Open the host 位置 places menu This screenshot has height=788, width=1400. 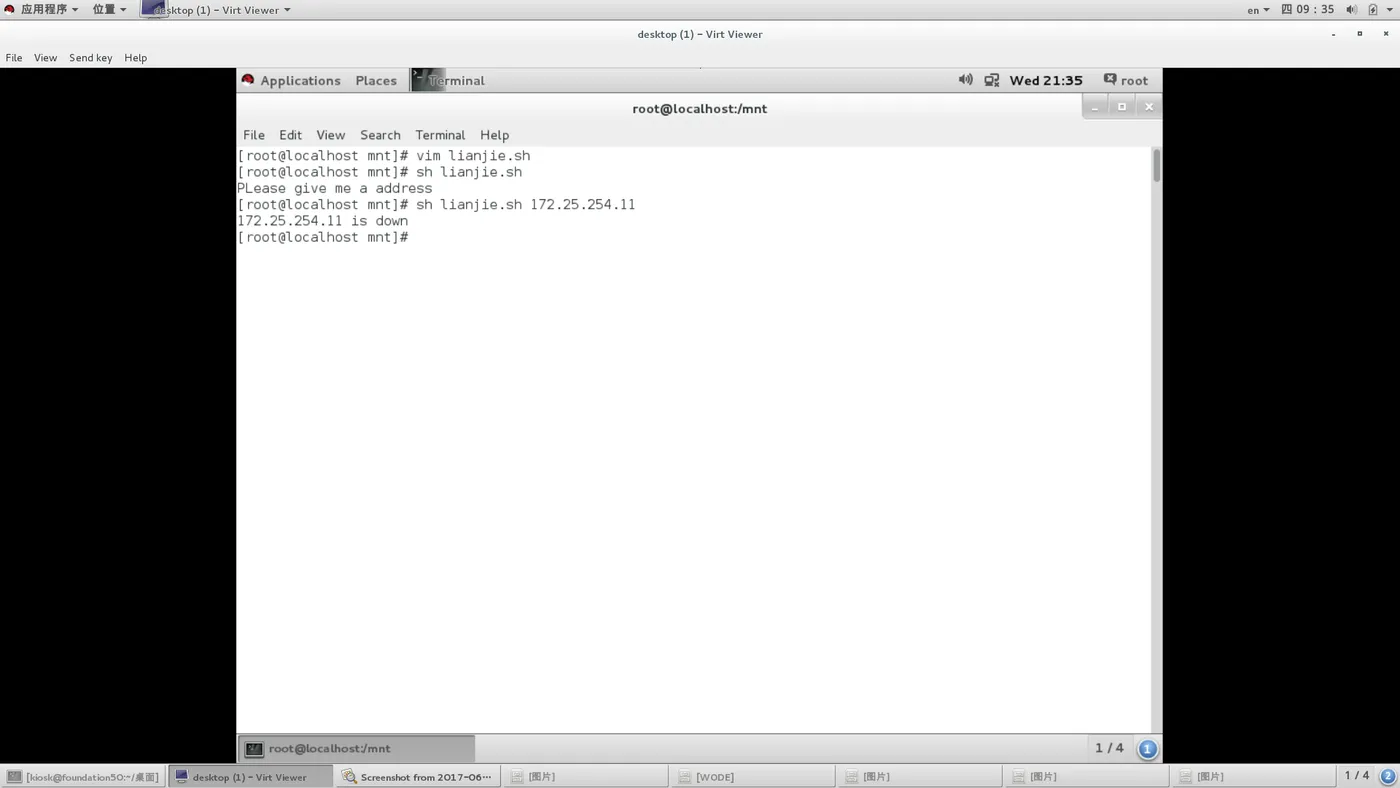click(110, 9)
